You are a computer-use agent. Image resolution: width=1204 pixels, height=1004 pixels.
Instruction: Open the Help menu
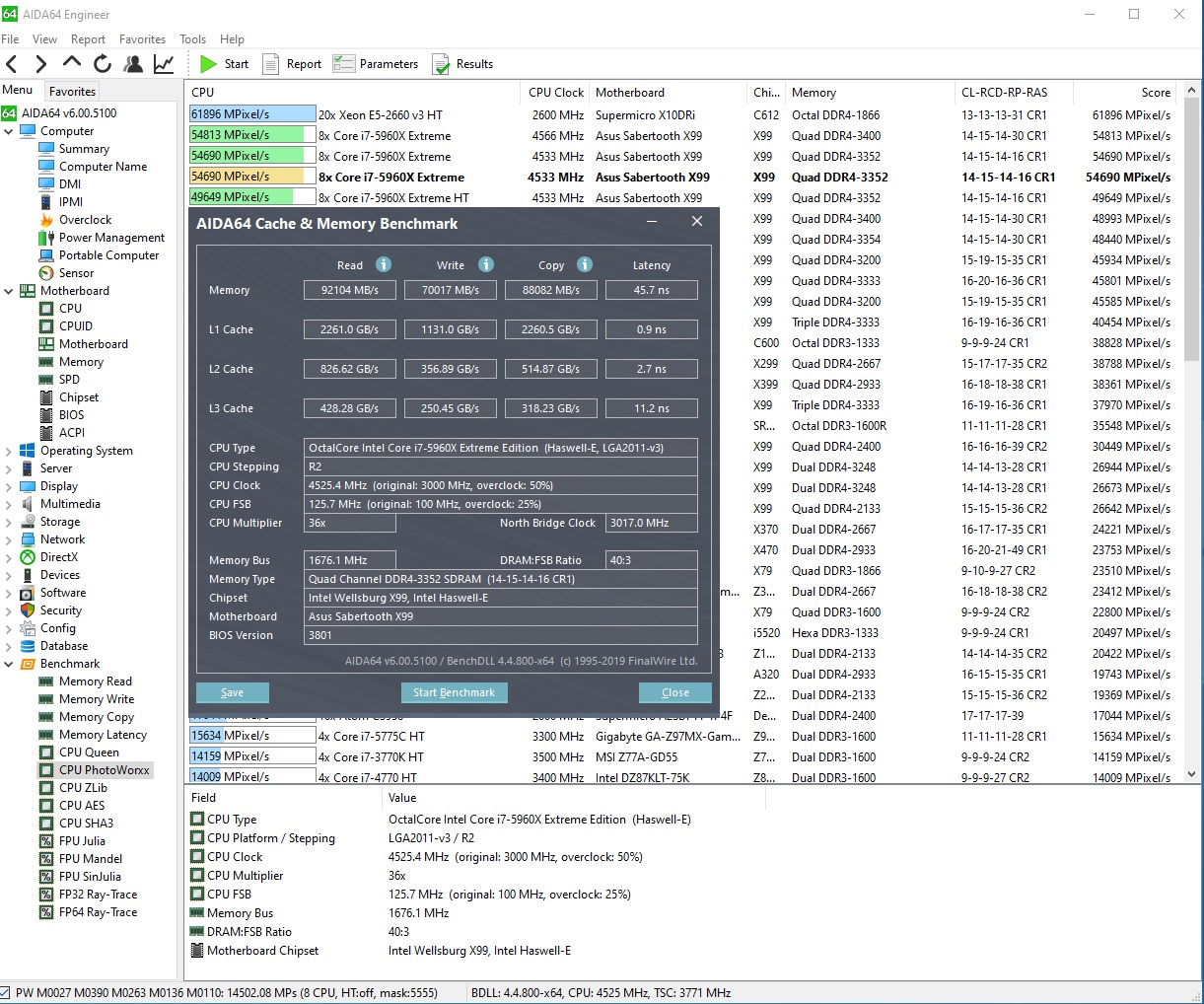(232, 39)
